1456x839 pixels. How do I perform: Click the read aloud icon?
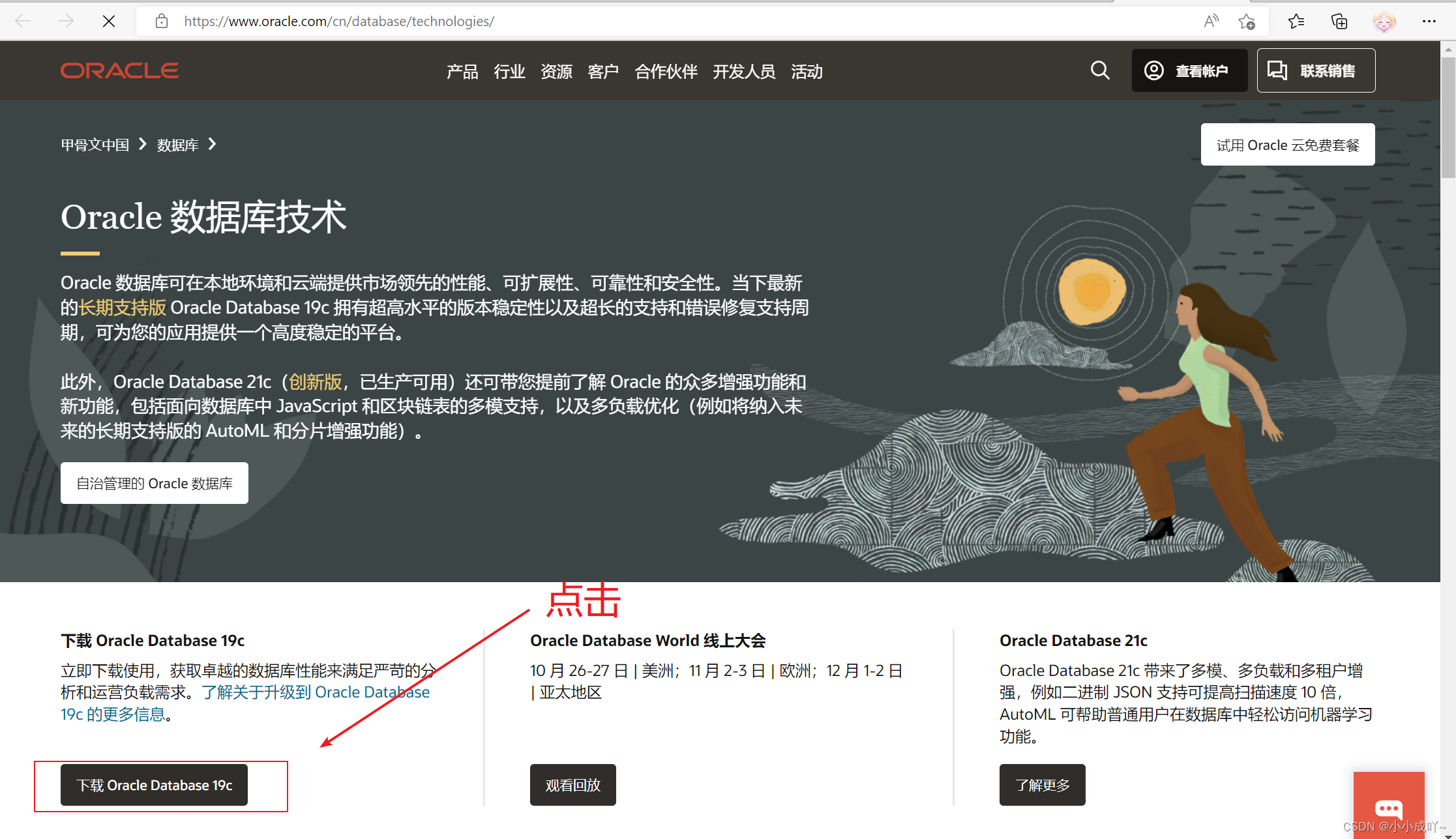[x=1211, y=22]
